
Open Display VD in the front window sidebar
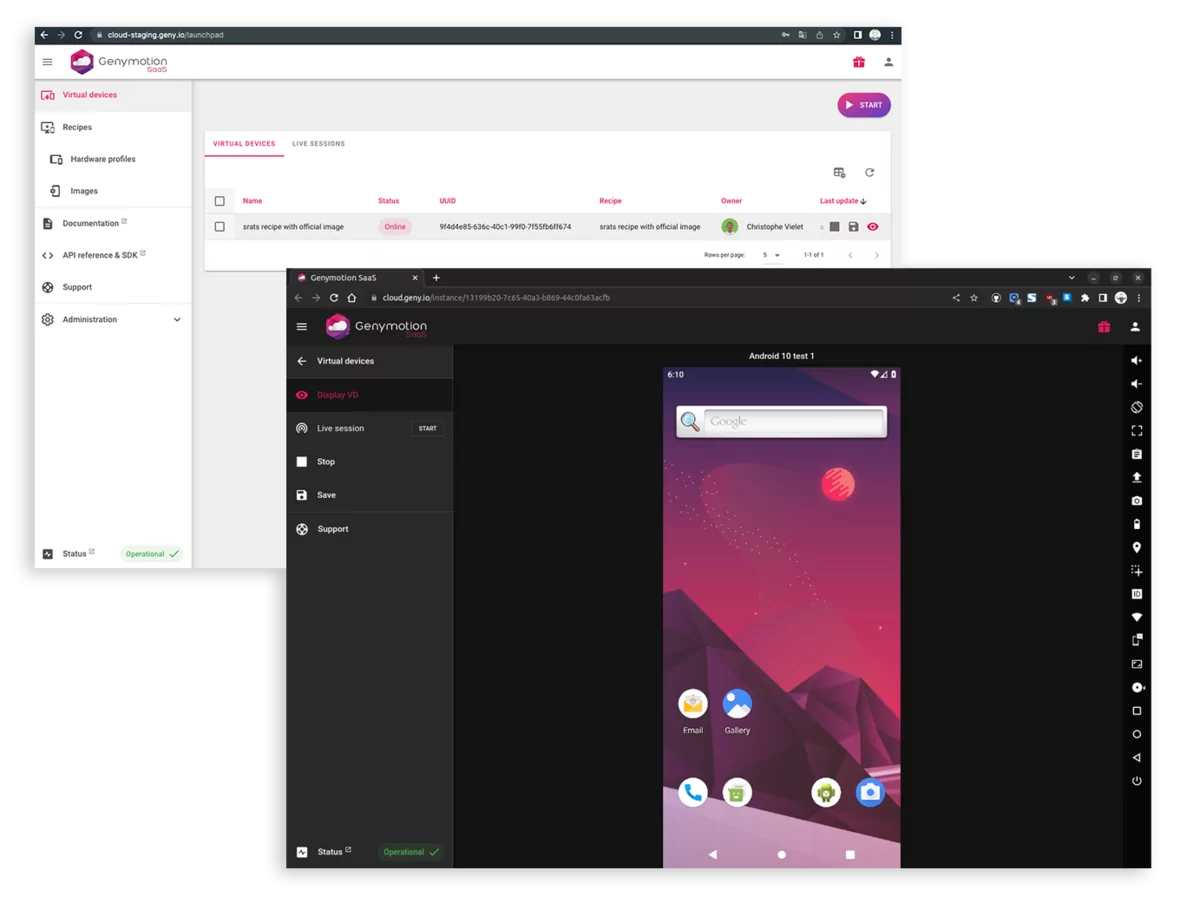369,395
